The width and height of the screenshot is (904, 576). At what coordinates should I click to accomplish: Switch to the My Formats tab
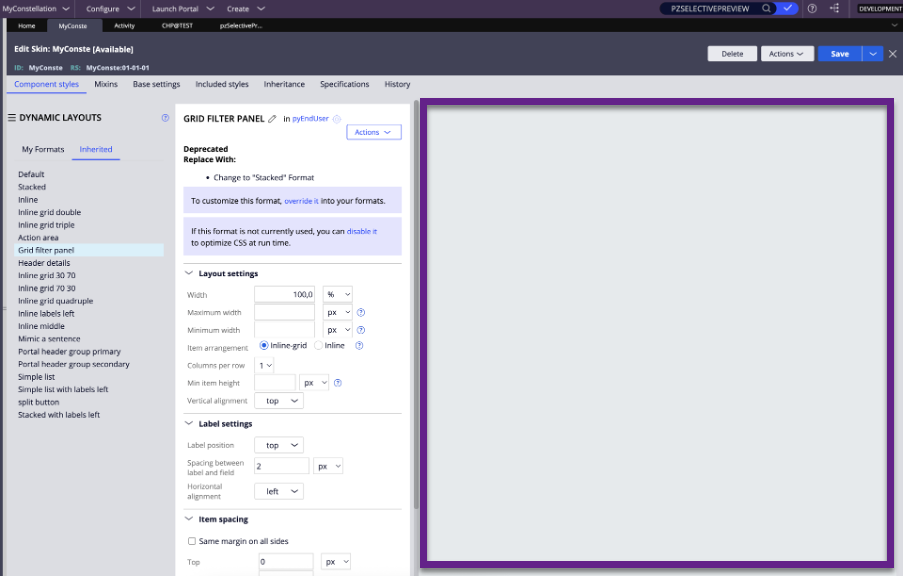pos(43,150)
